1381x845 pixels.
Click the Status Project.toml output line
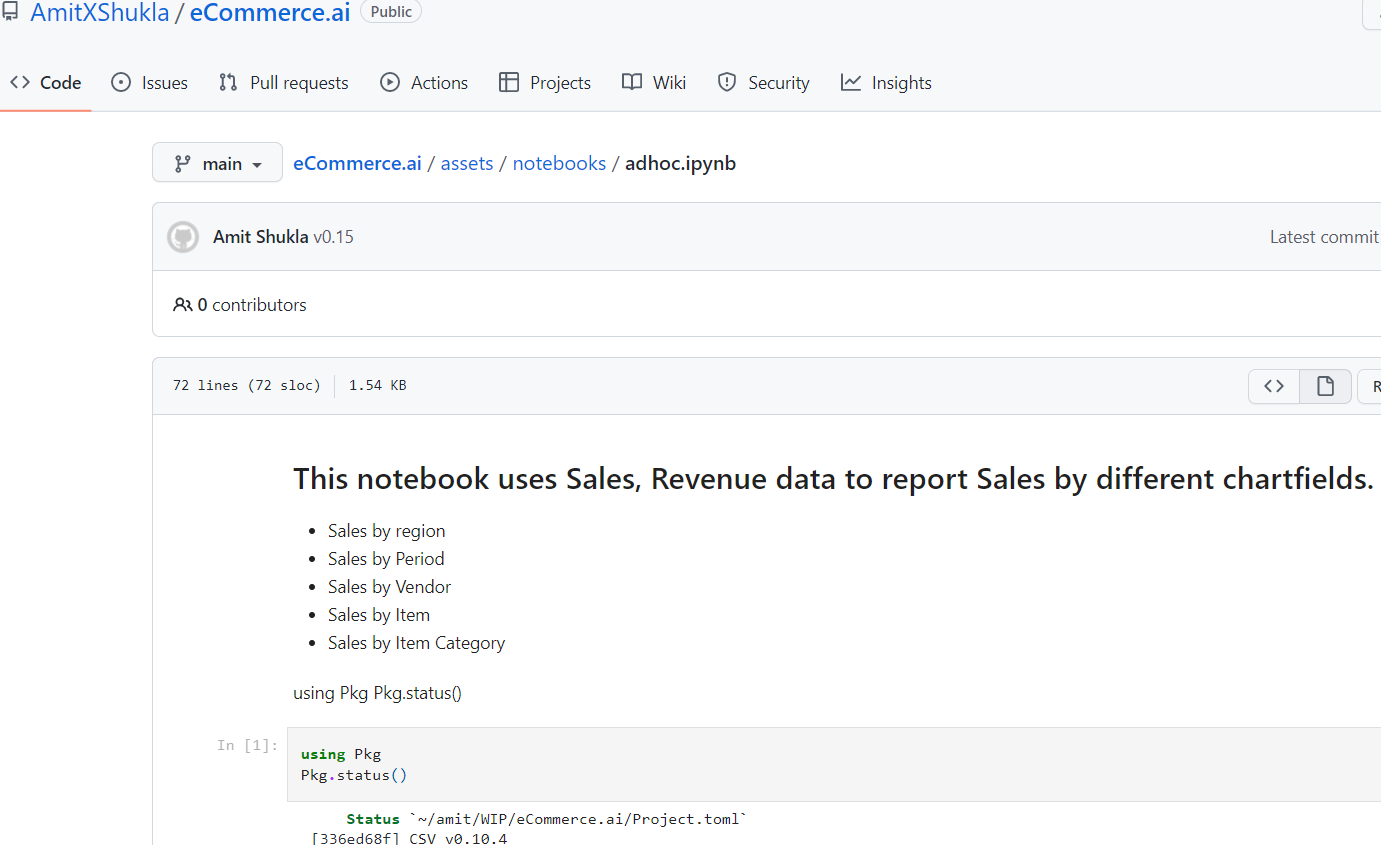[547, 819]
